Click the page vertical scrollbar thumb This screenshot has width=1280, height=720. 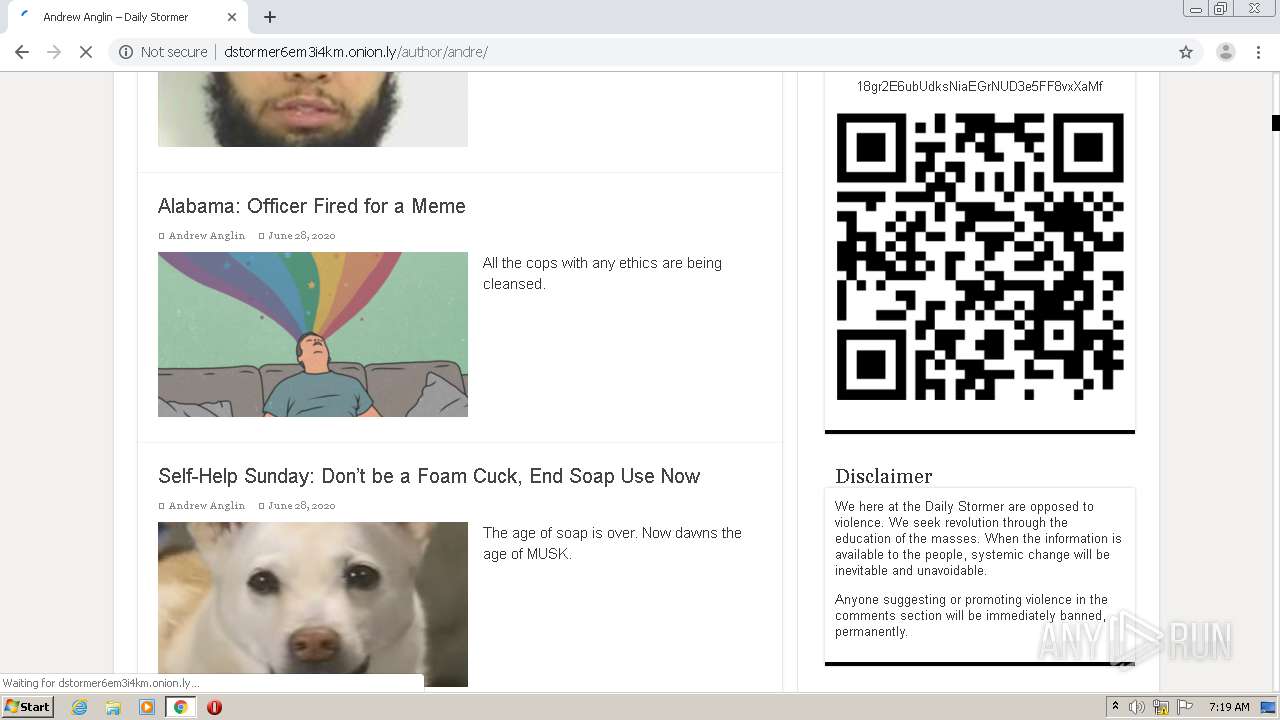tap(1275, 123)
